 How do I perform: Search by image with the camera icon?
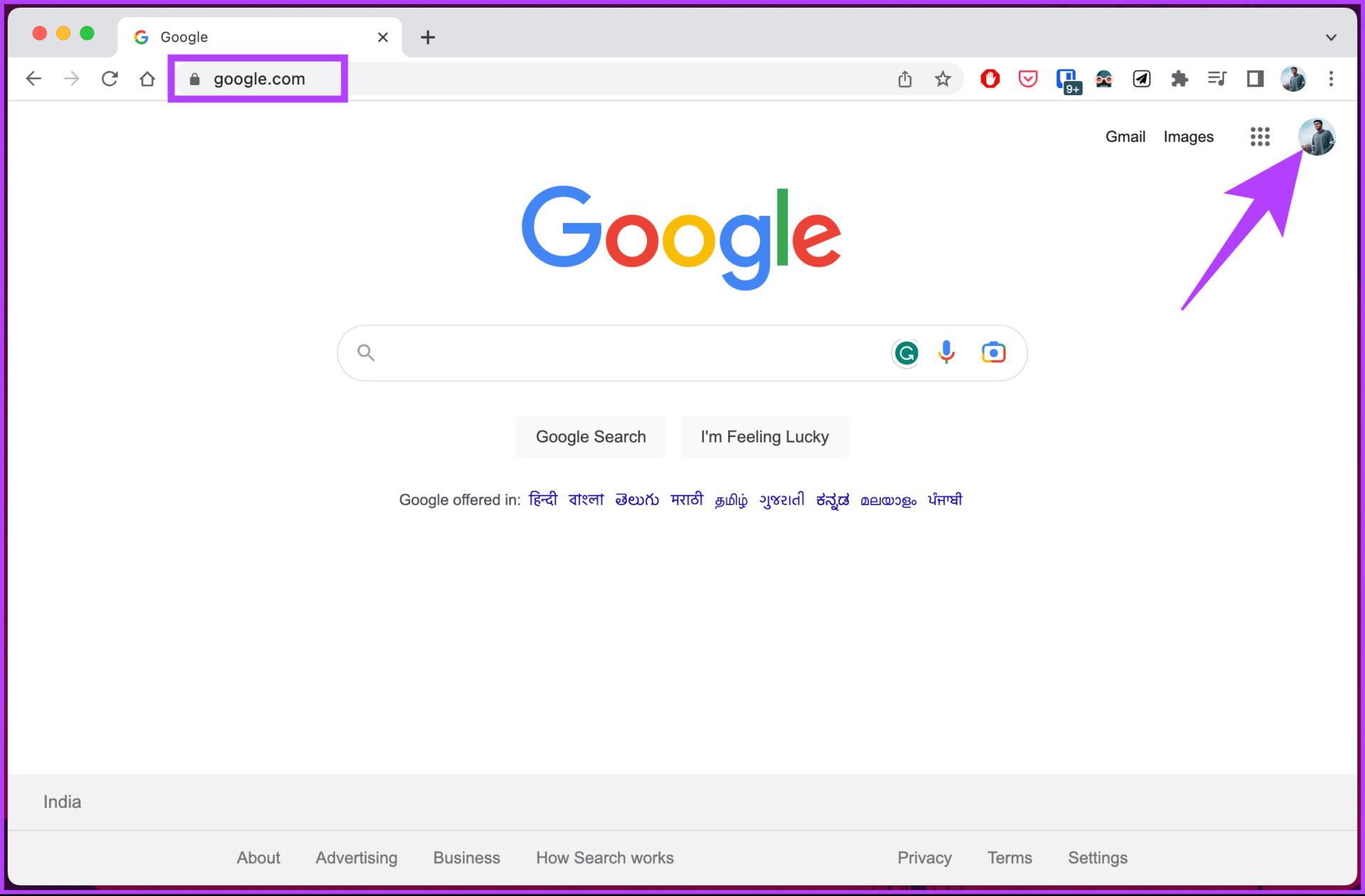993,352
